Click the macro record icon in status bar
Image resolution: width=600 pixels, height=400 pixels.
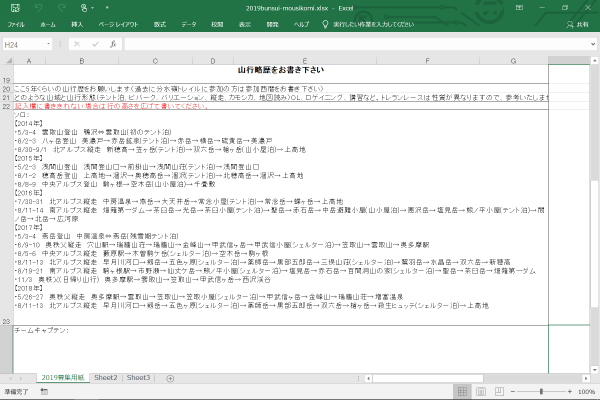pos(44,392)
